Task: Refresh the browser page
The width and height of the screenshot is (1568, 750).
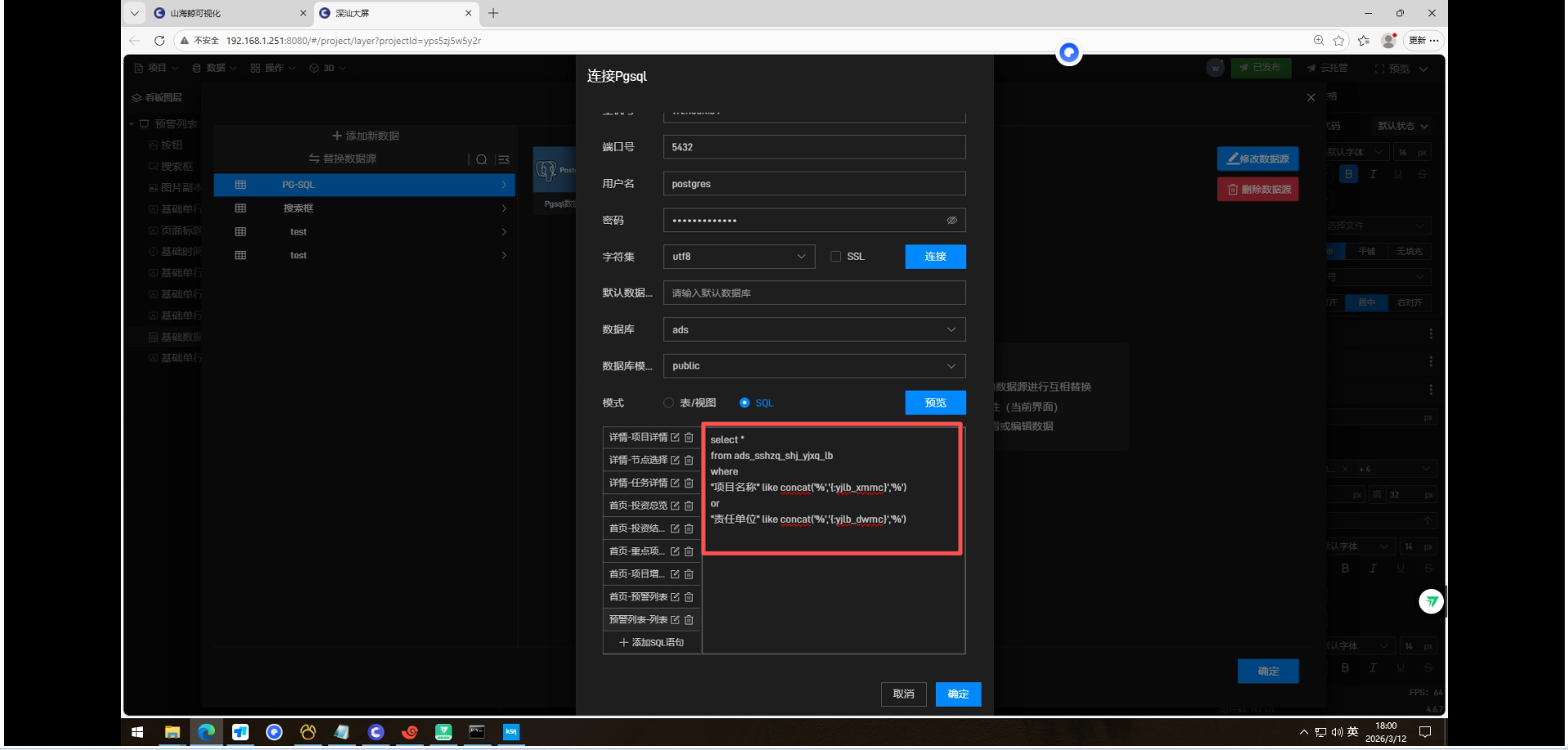Action: pyautogui.click(x=159, y=41)
